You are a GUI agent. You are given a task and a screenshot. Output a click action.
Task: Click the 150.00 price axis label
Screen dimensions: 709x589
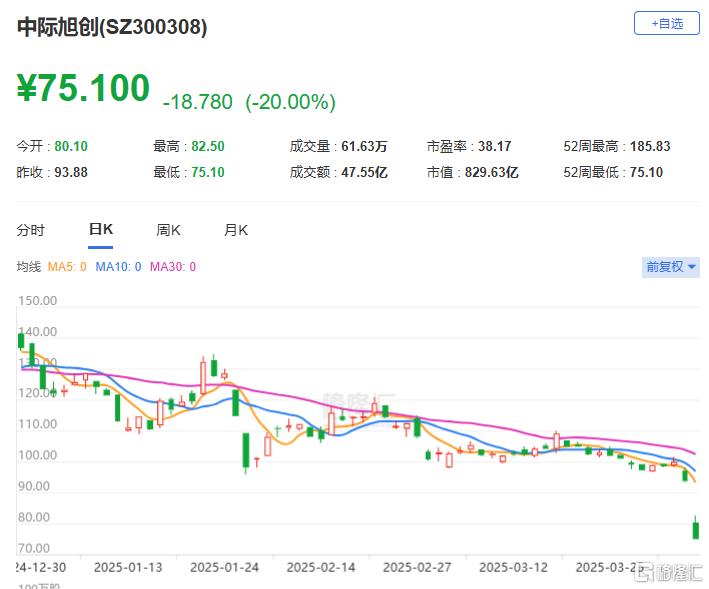pyautogui.click(x=38, y=301)
